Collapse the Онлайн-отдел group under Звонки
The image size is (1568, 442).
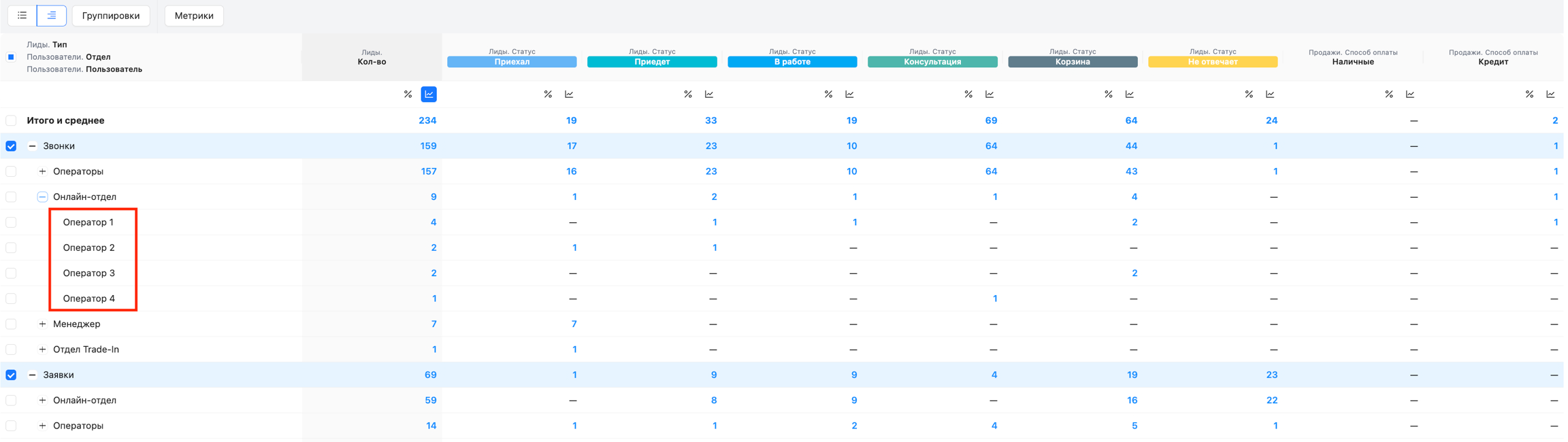click(x=42, y=197)
